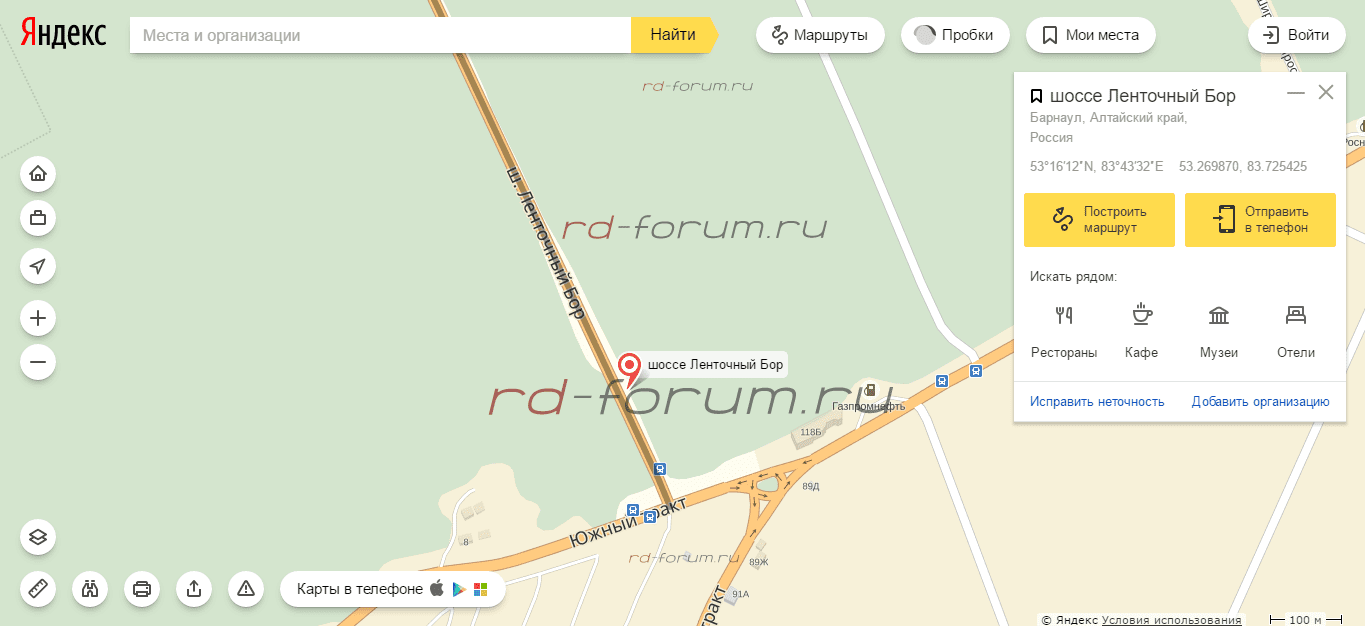Open the map layers icon
Screen dimensions: 1365x626
38,537
